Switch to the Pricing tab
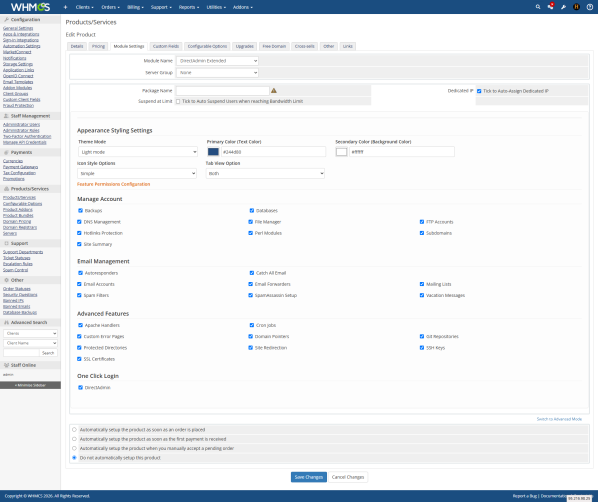Image resolution: width=598 pixels, height=502 pixels. (98, 46)
